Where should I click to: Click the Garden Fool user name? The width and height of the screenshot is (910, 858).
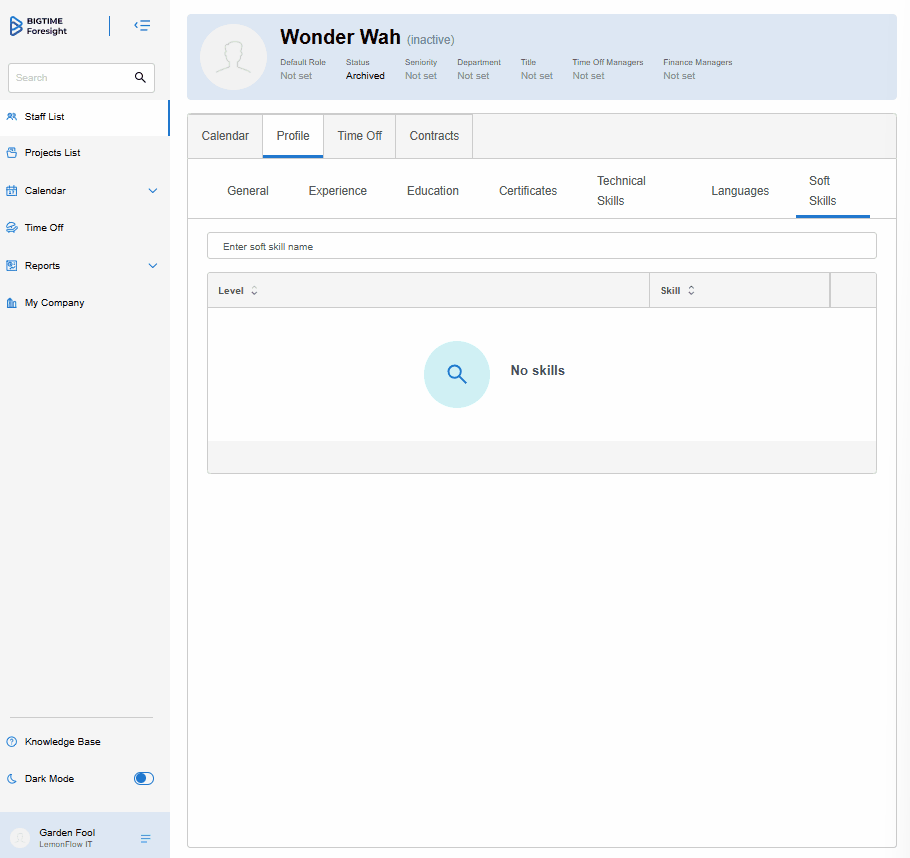pos(67,832)
